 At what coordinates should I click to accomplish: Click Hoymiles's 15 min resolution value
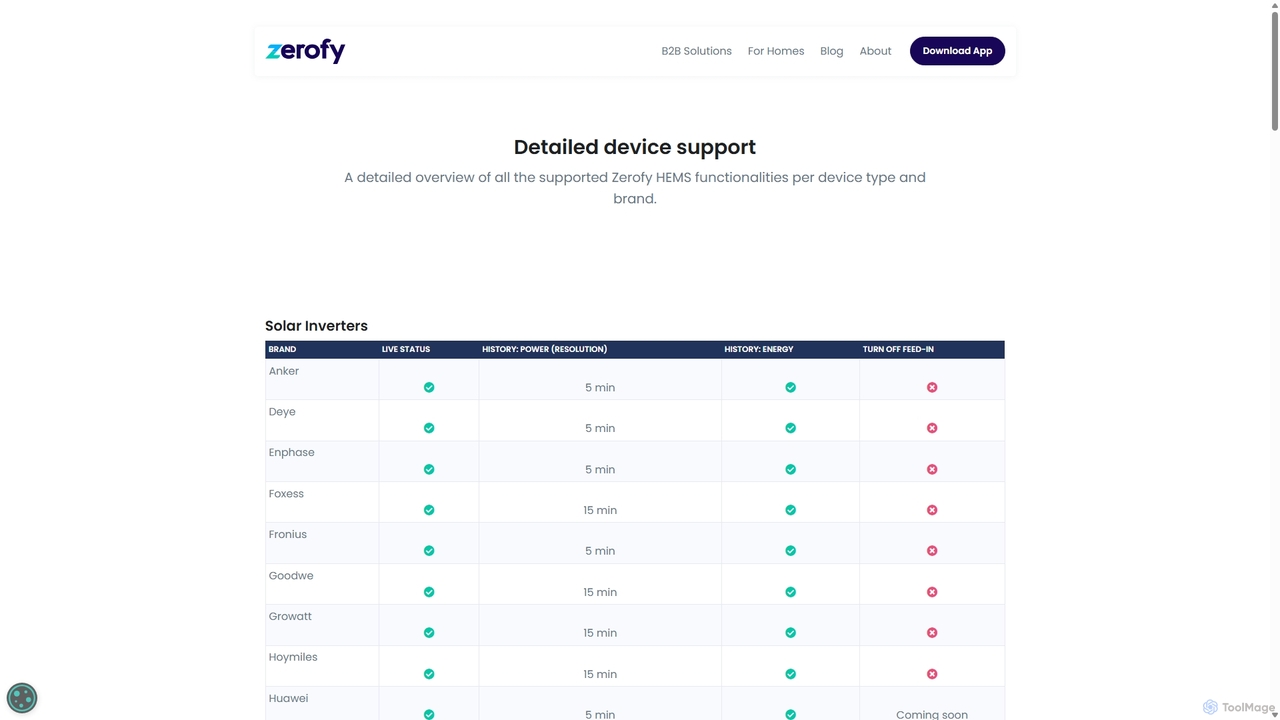point(600,674)
